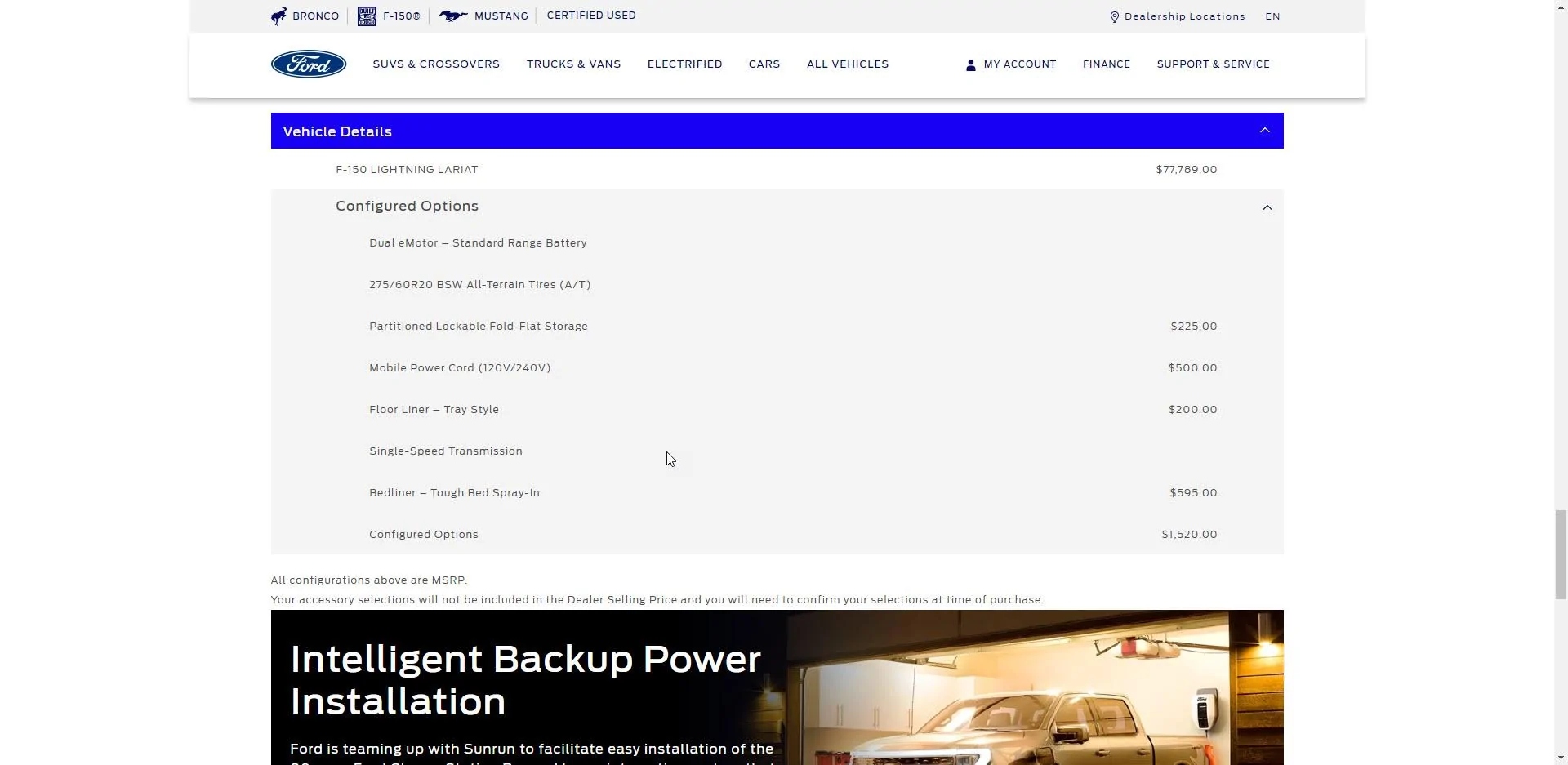Click the scrollbar down arrow
The width and height of the screenshot is (1568, 765).
pos(1560,758)
